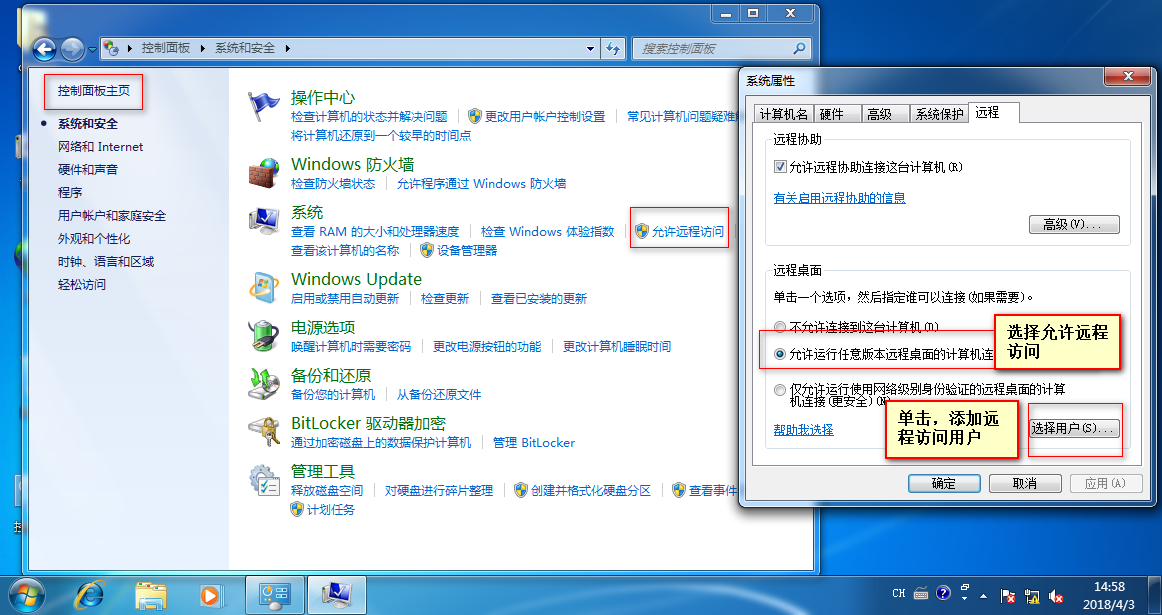
Task: Click the Administrative Tools gear icon
Action: [263, 480]
